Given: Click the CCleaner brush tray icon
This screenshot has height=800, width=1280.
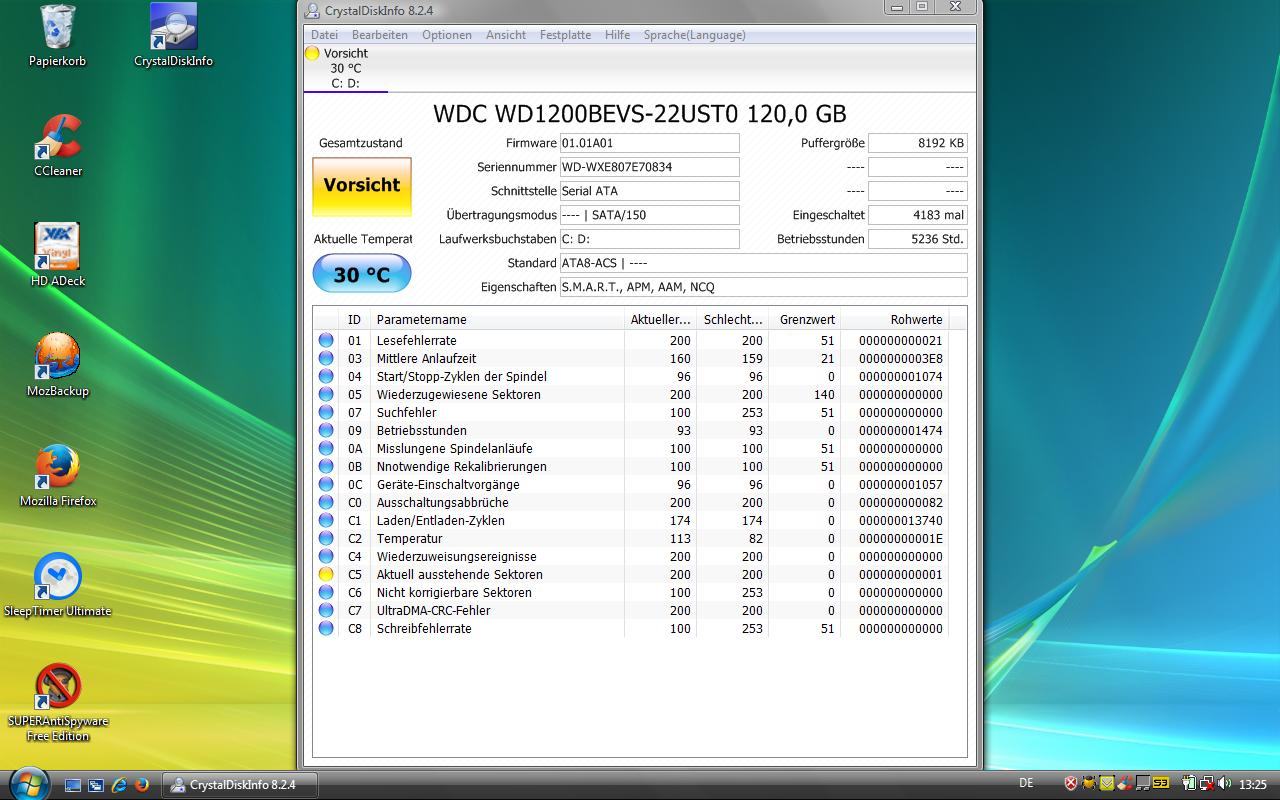Looking at the screenshot, I should pos(1125,784).
